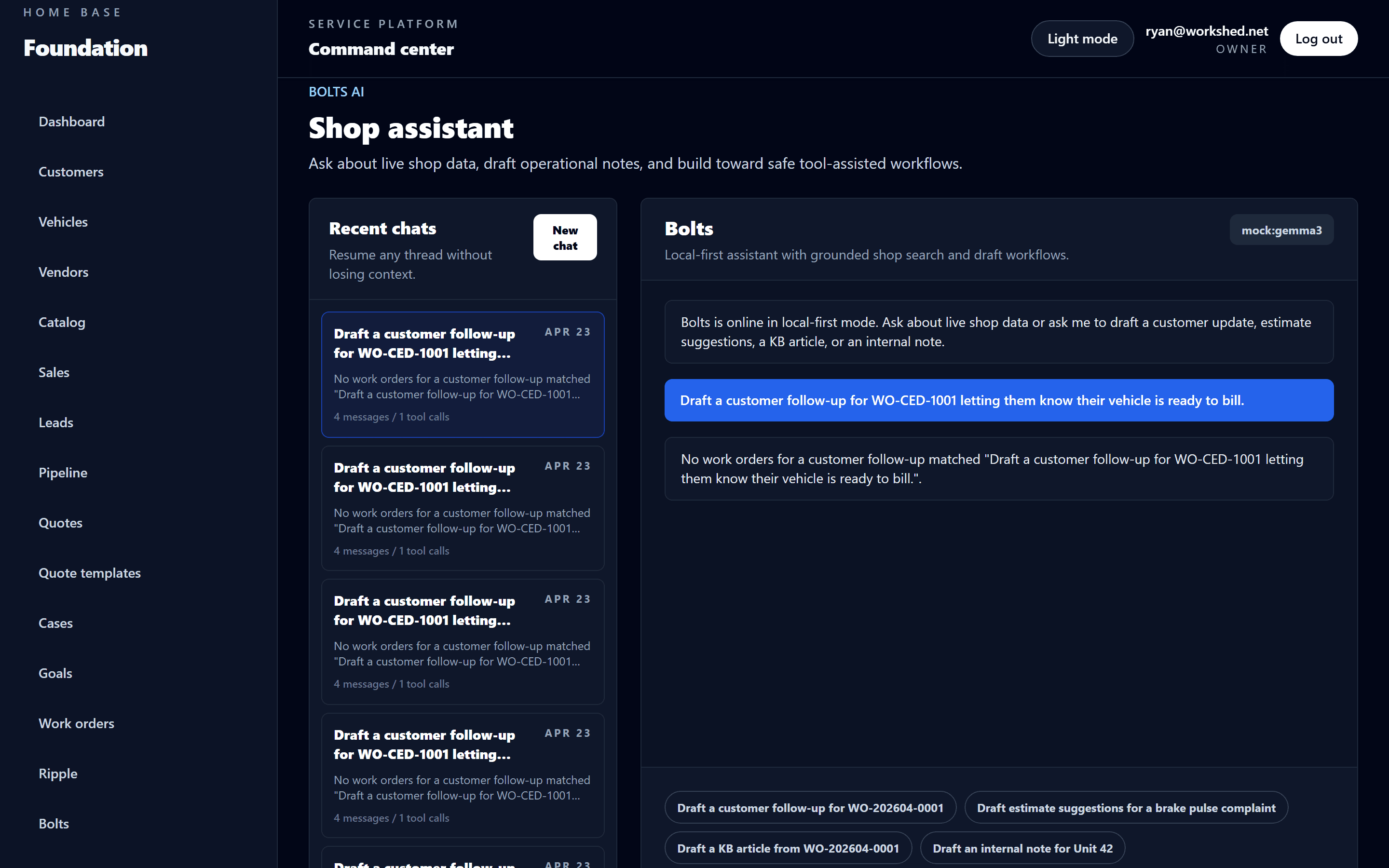Screen dimensions: 1389x868
Task: Open the mock:gemma3 model badge
Action: (x=1281, y=230)
